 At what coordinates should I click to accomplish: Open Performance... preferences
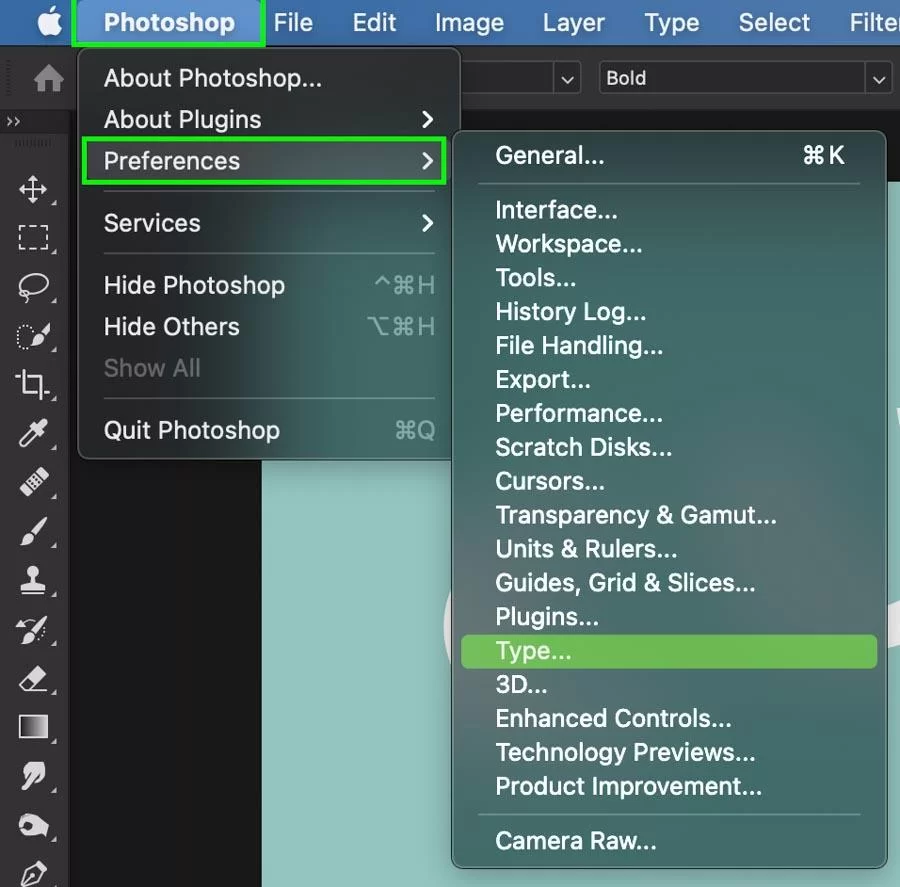(x=669, y=413)
